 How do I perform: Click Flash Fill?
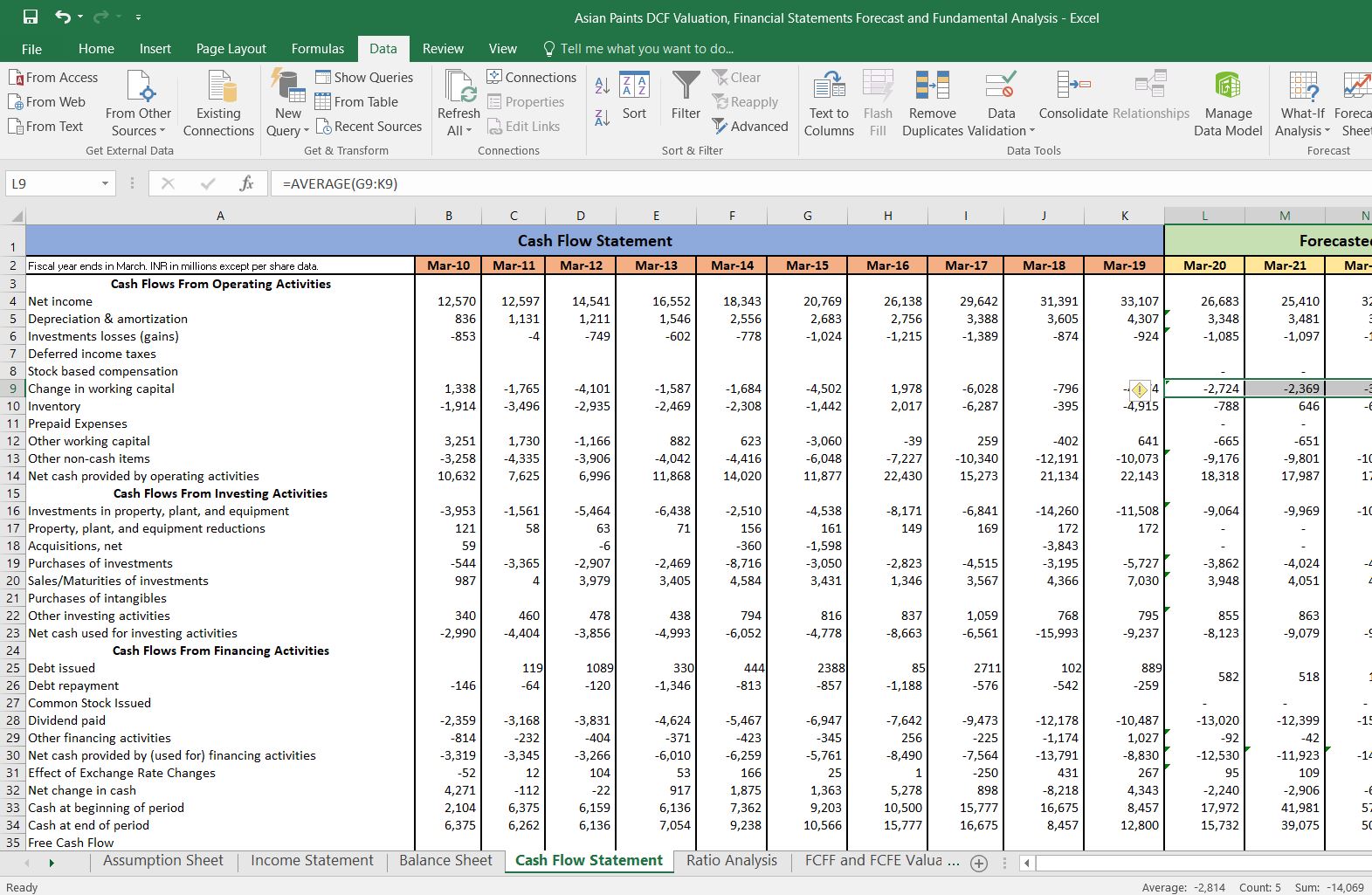point(878,103)
